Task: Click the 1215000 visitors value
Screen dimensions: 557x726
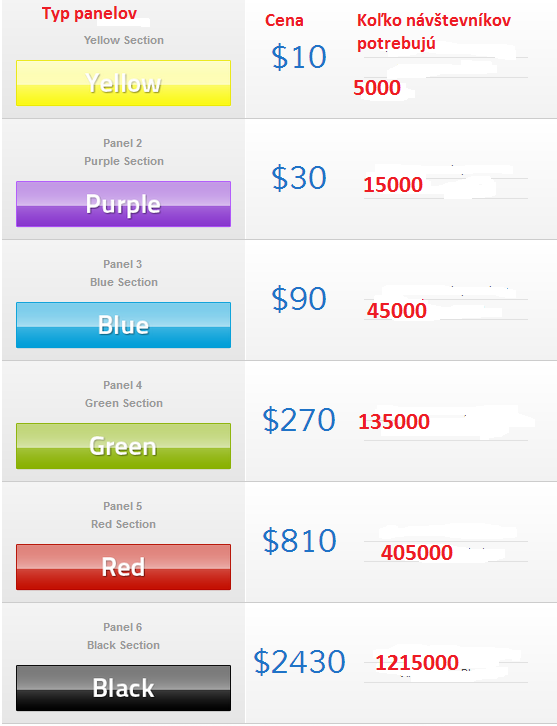Action: (417, 663)
